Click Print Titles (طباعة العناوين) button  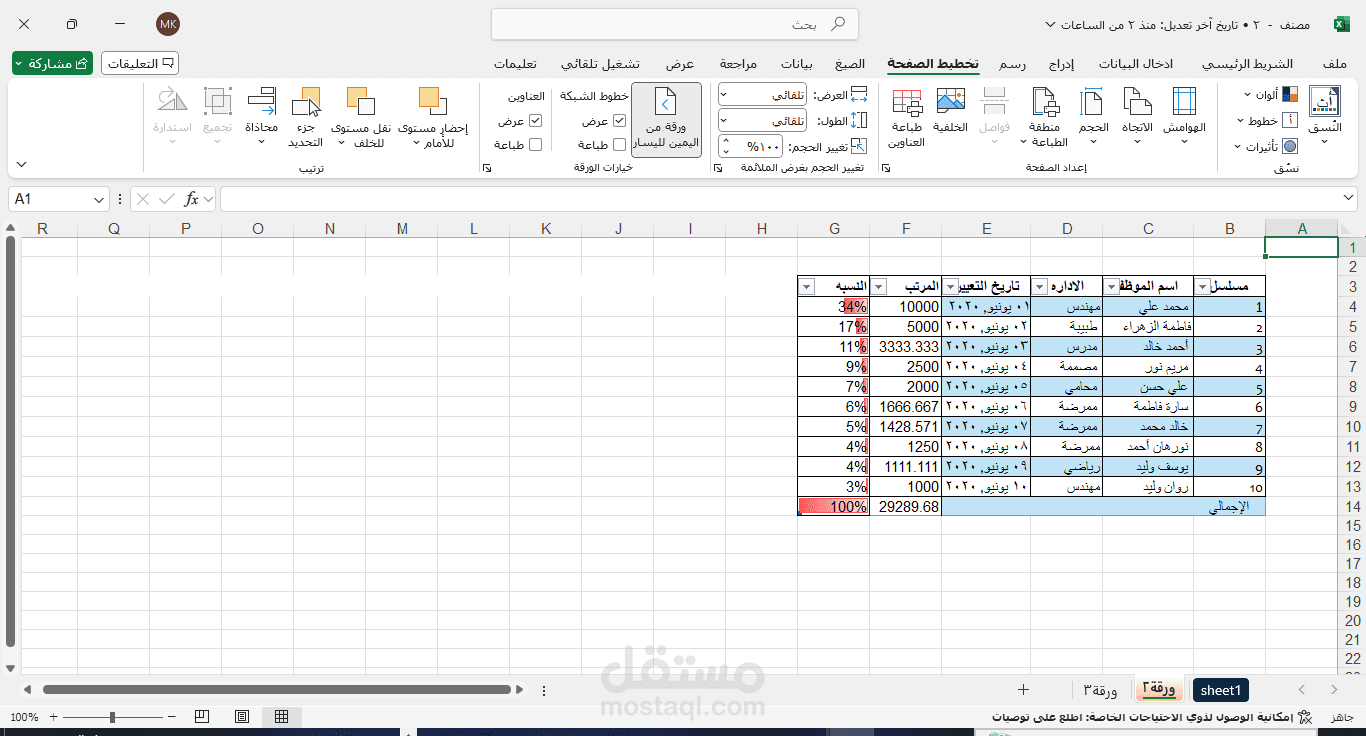pyautogui.click(x=906, y=118)
